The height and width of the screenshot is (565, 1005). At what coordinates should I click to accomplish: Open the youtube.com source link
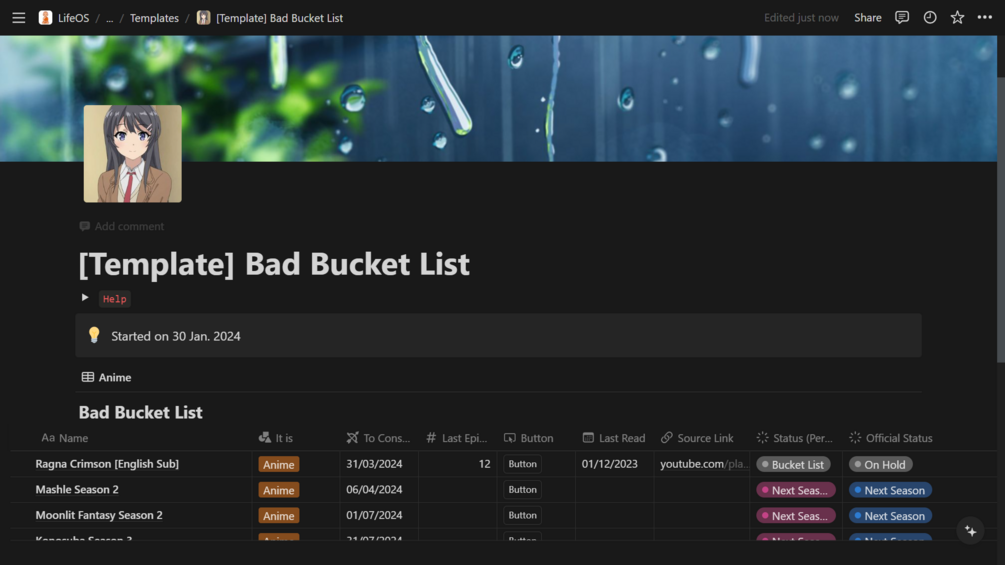pyautogui.click(x=704, y=464)
